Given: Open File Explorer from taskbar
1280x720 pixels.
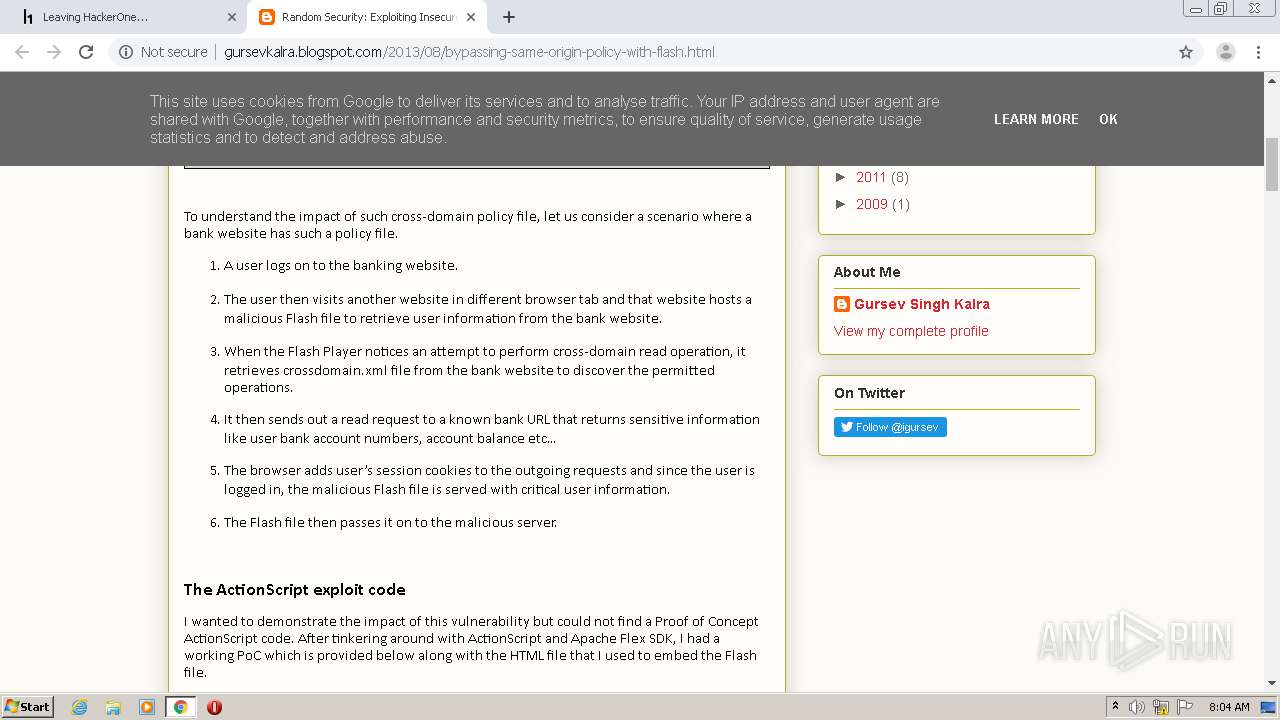Looking at the screenshot, I should 113,707.
